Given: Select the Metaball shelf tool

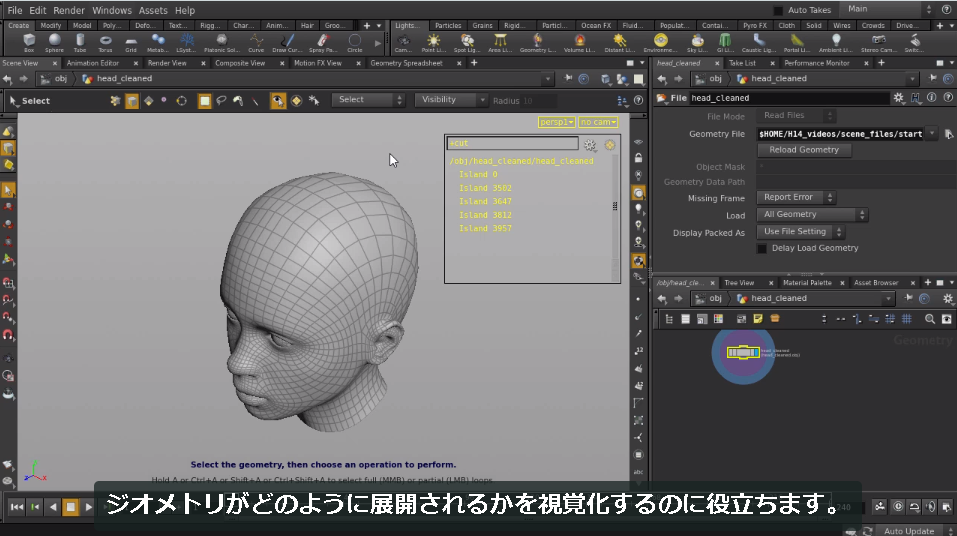Looking at the screenshot, I should point(157,43).
